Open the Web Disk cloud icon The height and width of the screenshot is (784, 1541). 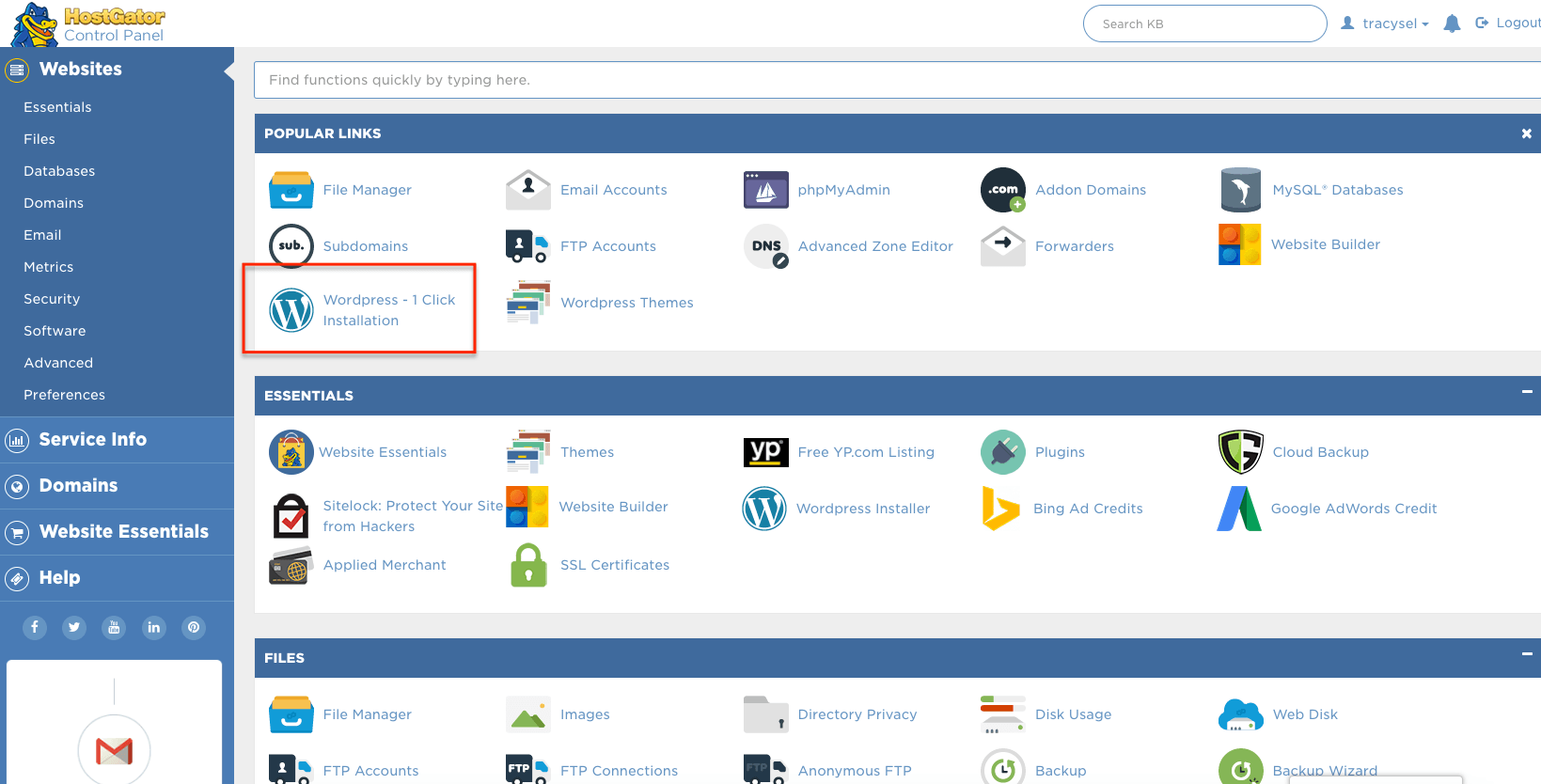click(1241, 714)
